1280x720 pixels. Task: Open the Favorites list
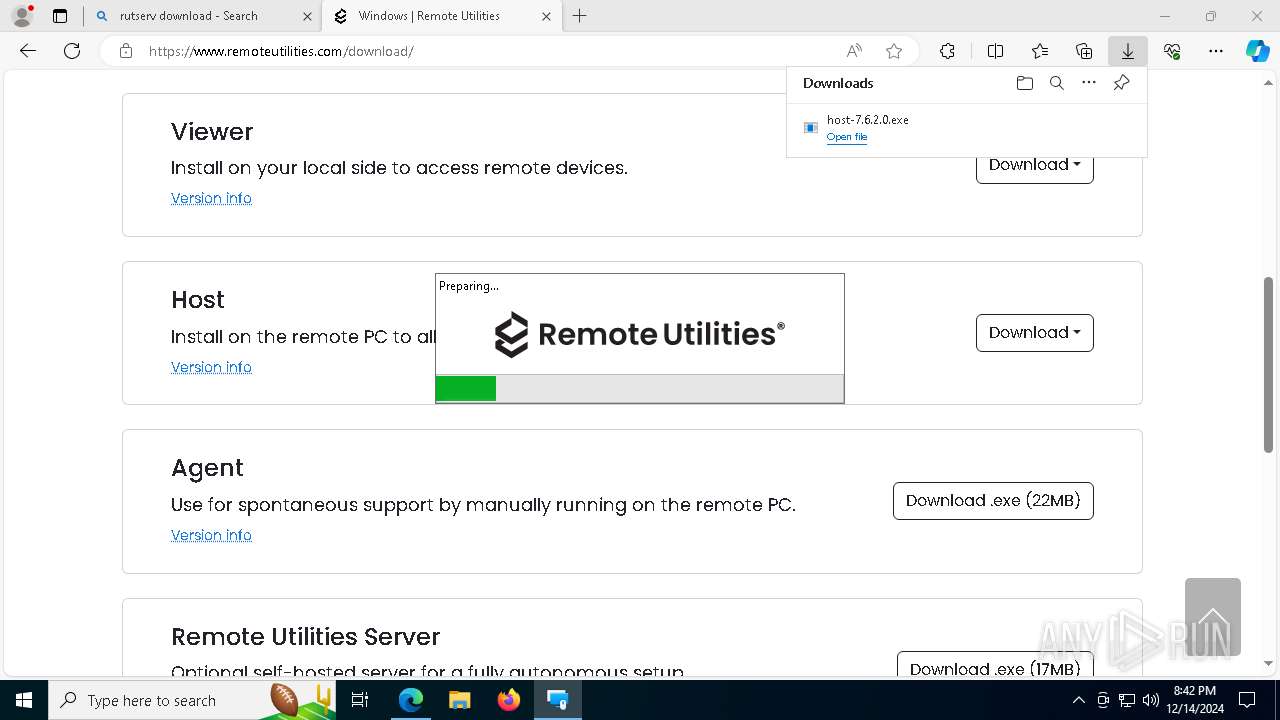(x=1040, y=51)
